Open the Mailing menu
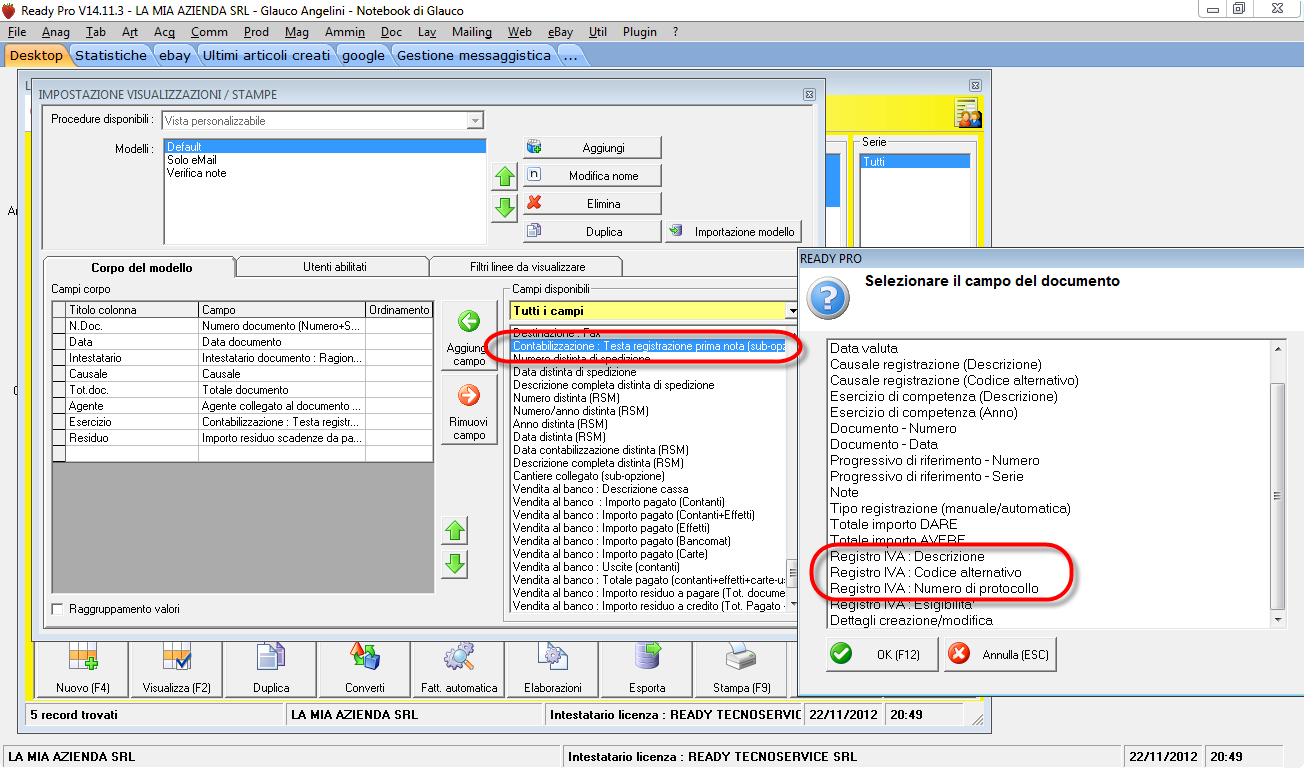 472,32
